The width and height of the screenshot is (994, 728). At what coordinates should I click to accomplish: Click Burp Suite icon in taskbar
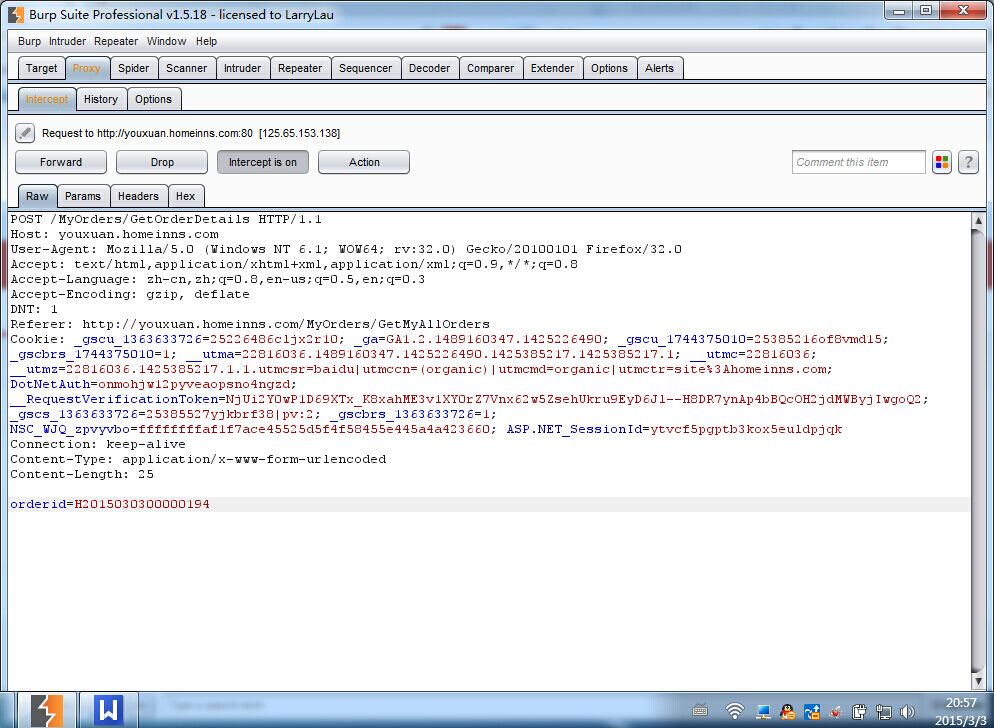(x=46, y=710)
